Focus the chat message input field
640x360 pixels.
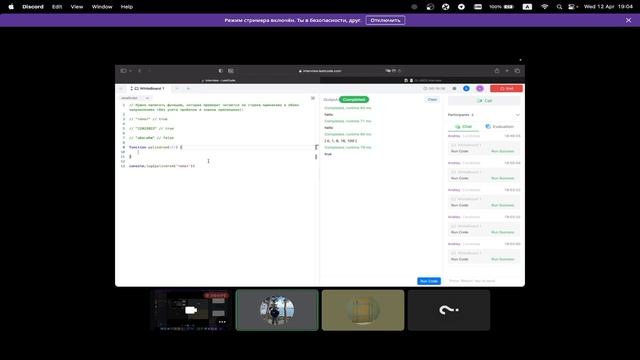484,281
